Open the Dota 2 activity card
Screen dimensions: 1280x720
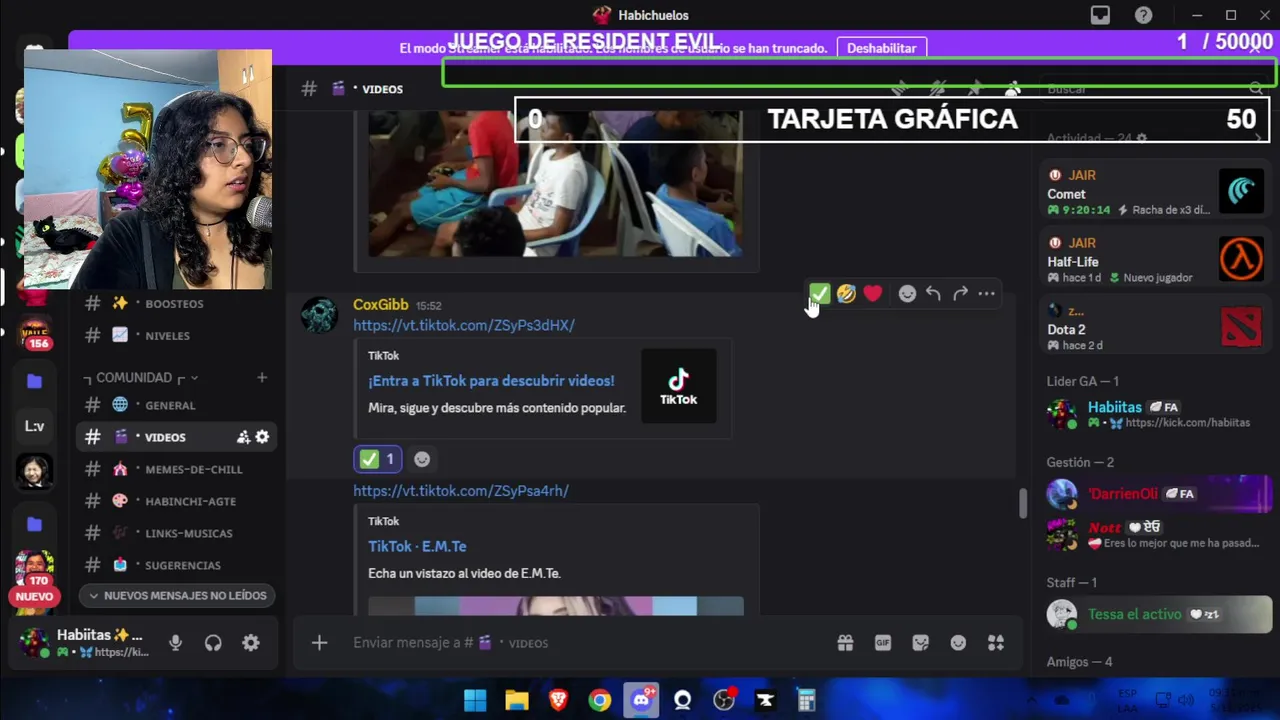point(1156,327)
